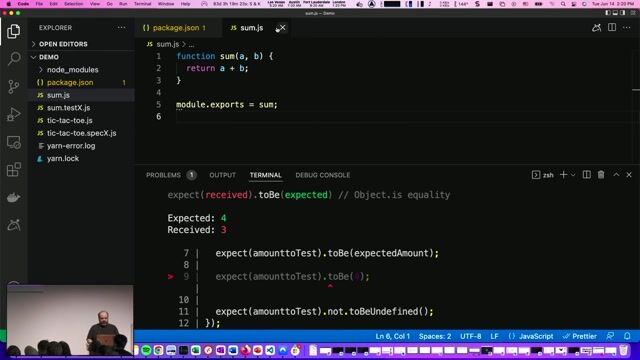Click the icon left of split editor
Image resolution: width=640 pixels, height=360 pixels.
point(596,27)
